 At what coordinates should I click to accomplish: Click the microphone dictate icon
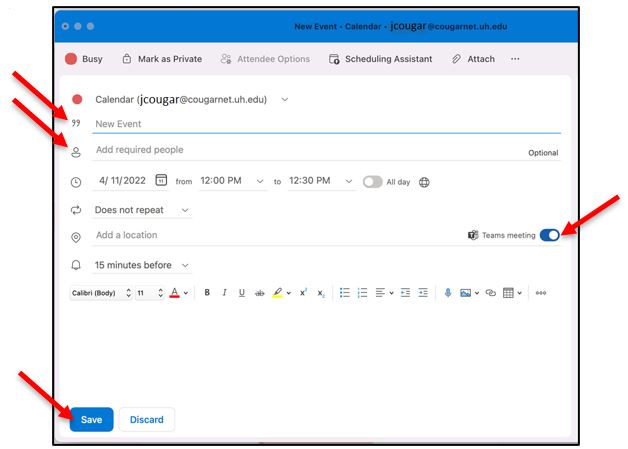point(447,293)
